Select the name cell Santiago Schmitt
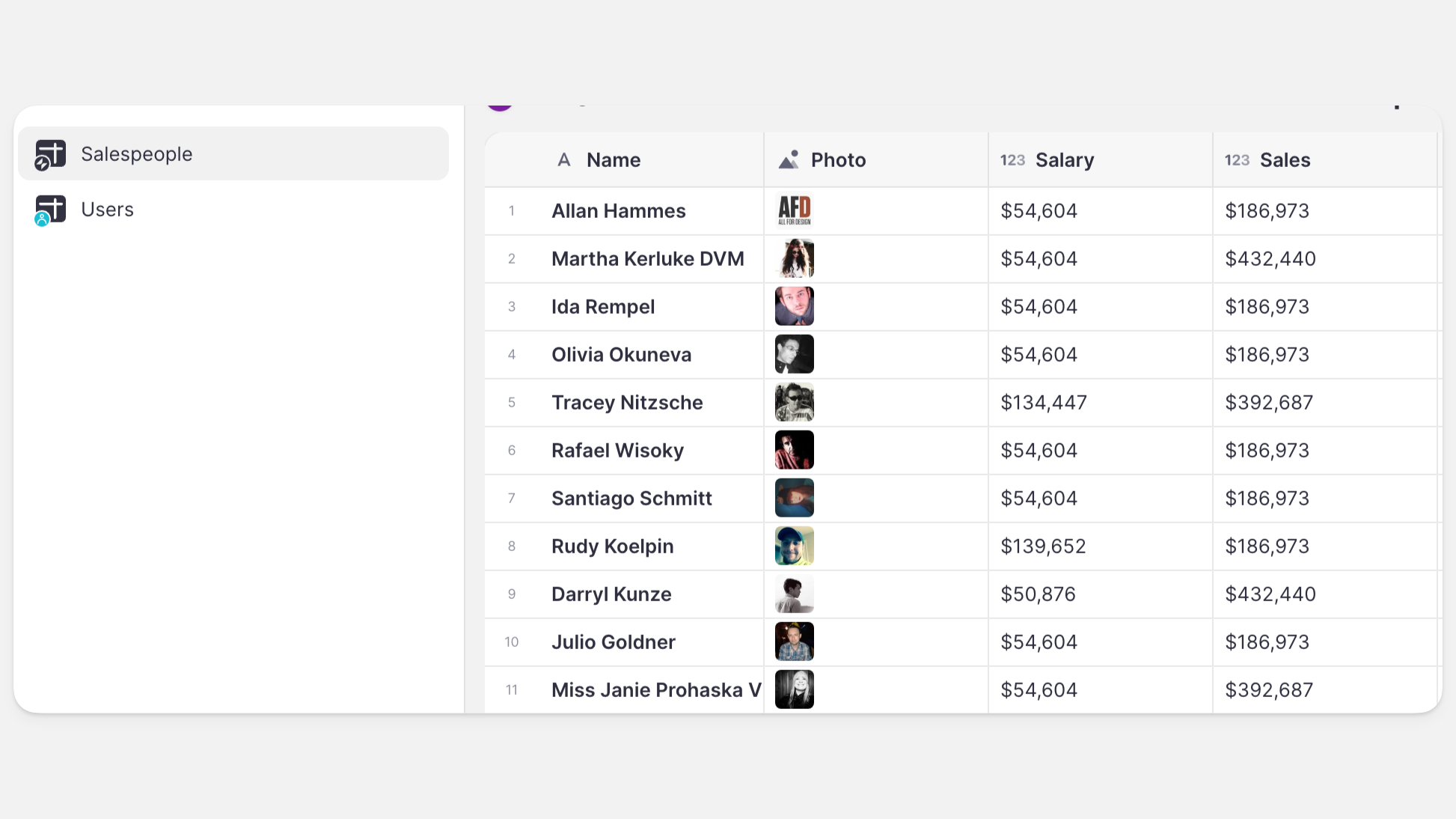1456x819 pixels. [x=631, y=499]
